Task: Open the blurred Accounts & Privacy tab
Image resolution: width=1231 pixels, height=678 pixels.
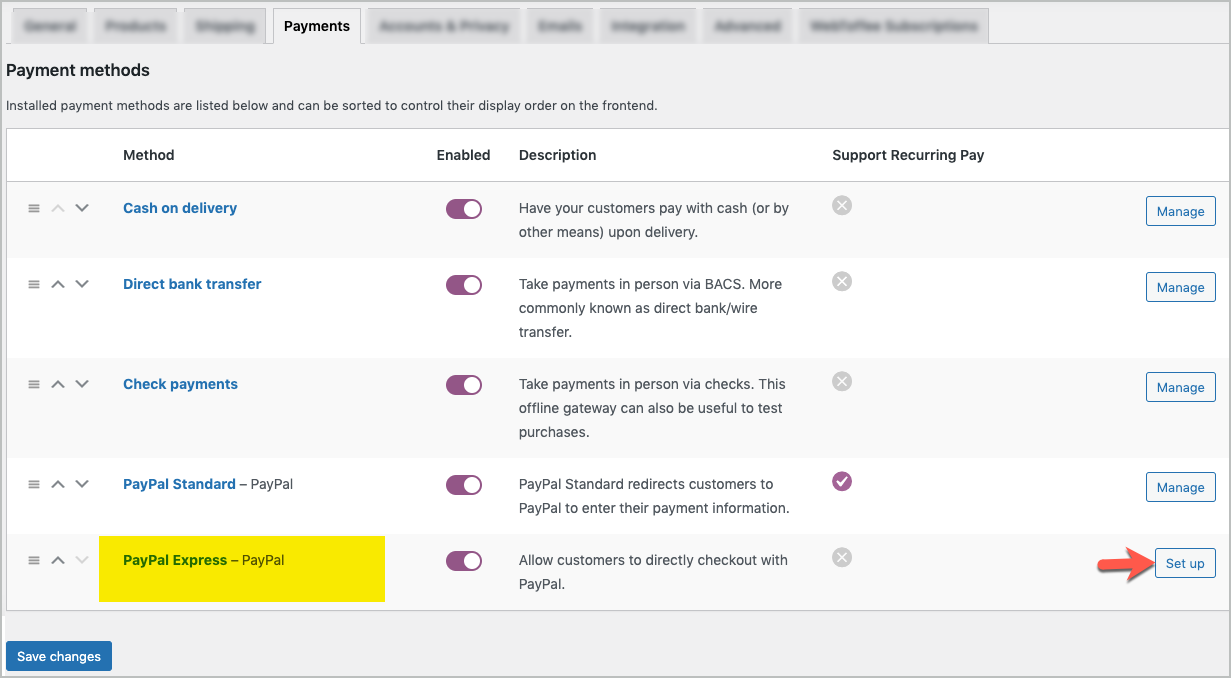Action: coord(444,26)
